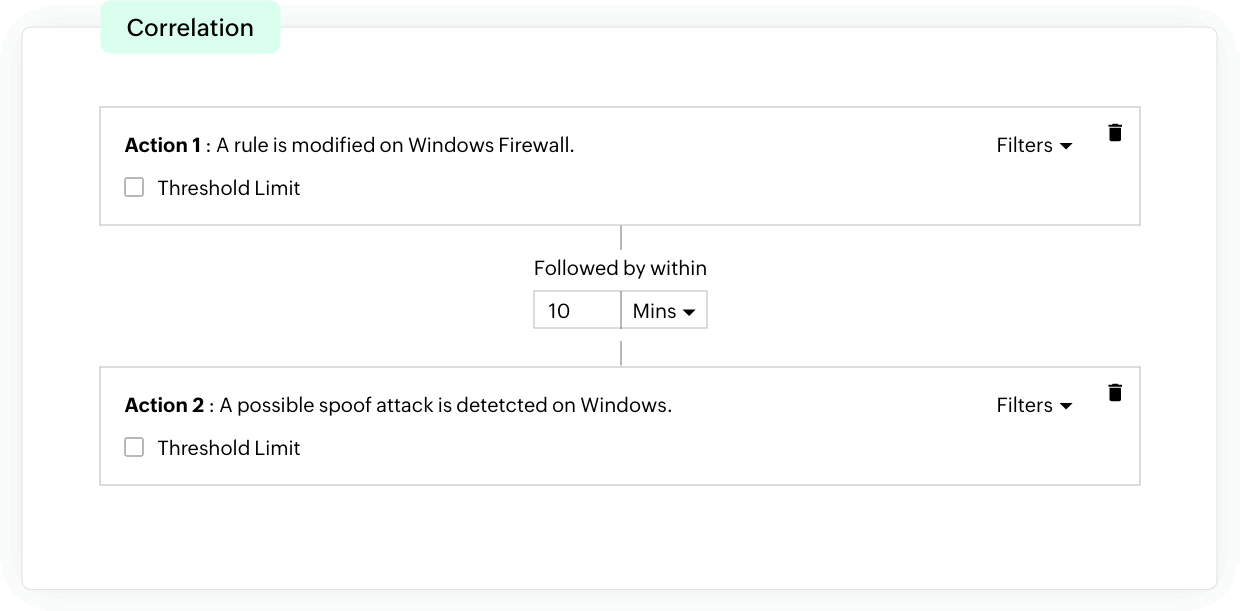The image size is (1240, 611).
Task: Click the bold Action 2 heading
Action: click(164, 405)
